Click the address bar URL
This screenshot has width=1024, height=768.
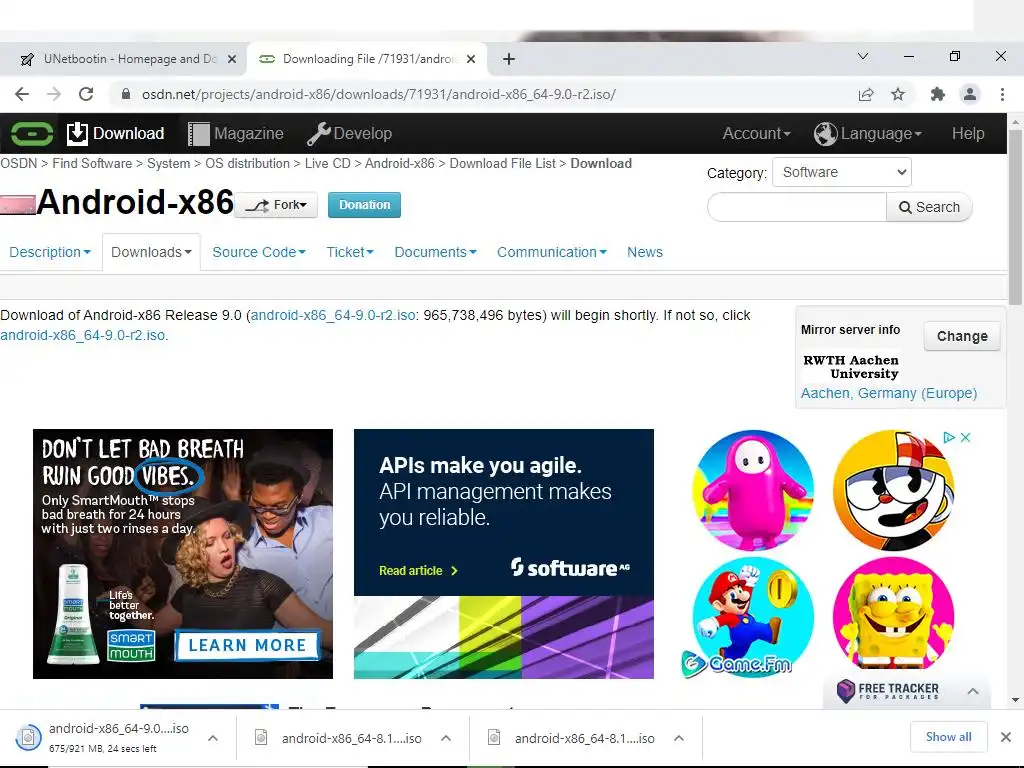[379, 94]
